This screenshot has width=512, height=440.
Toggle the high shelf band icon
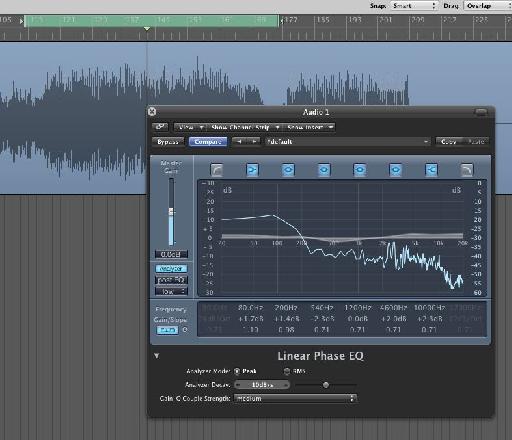click(x=431, y=170)
